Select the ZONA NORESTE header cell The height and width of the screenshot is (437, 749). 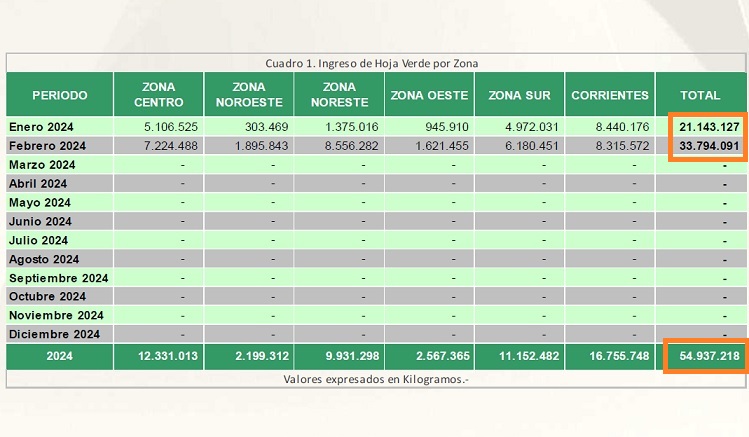pyautogui.click(x=339, y=95)
